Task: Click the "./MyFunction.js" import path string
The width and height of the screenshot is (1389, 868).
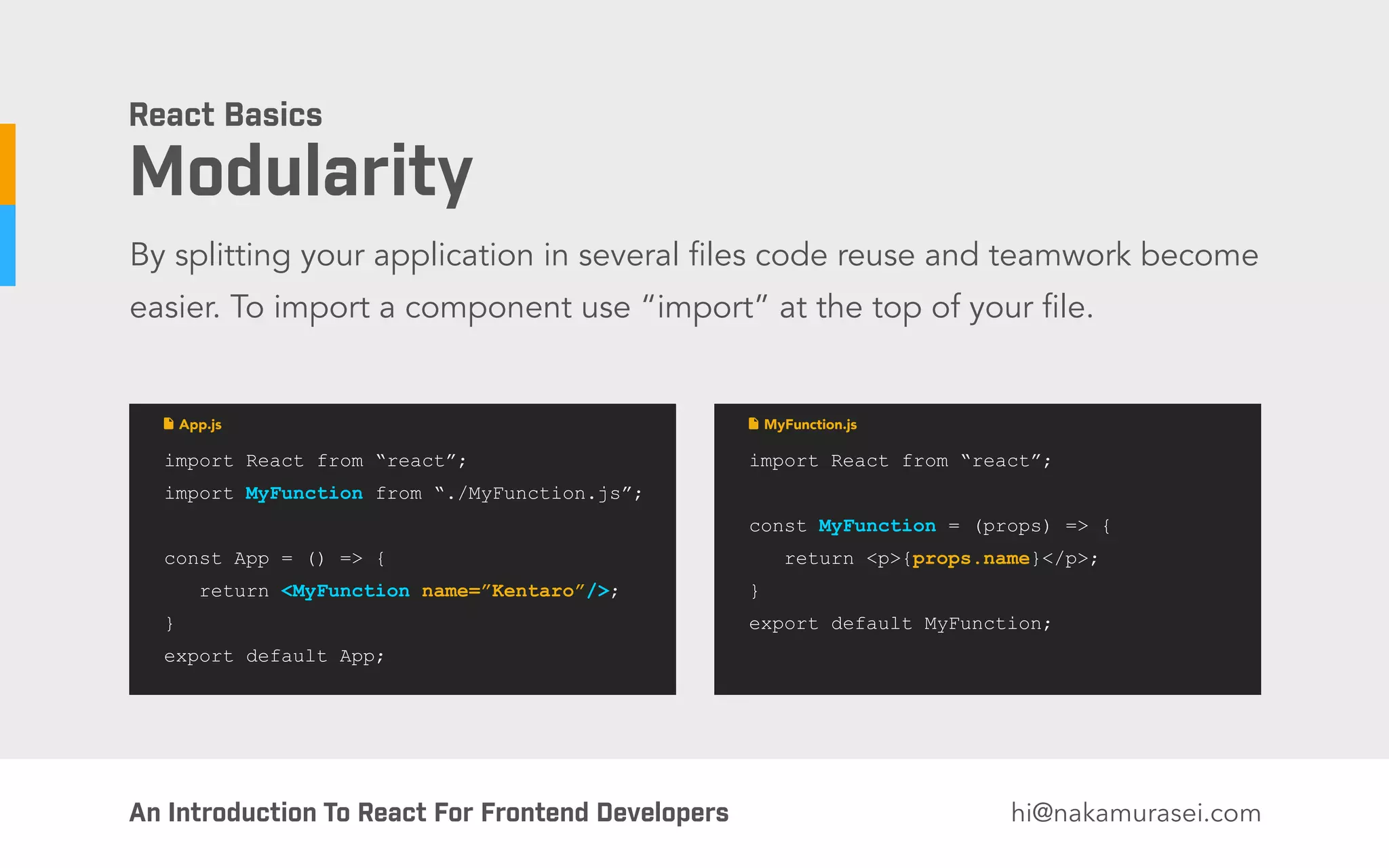Action: pyautogui.click(x=538, y=493)
